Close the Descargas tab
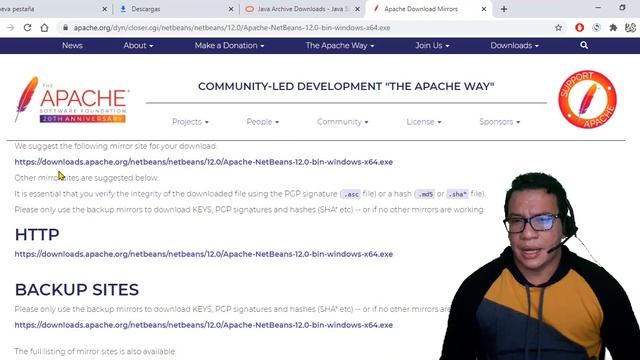The height and width of the screenshot is (360, 640). pos(231,9)
